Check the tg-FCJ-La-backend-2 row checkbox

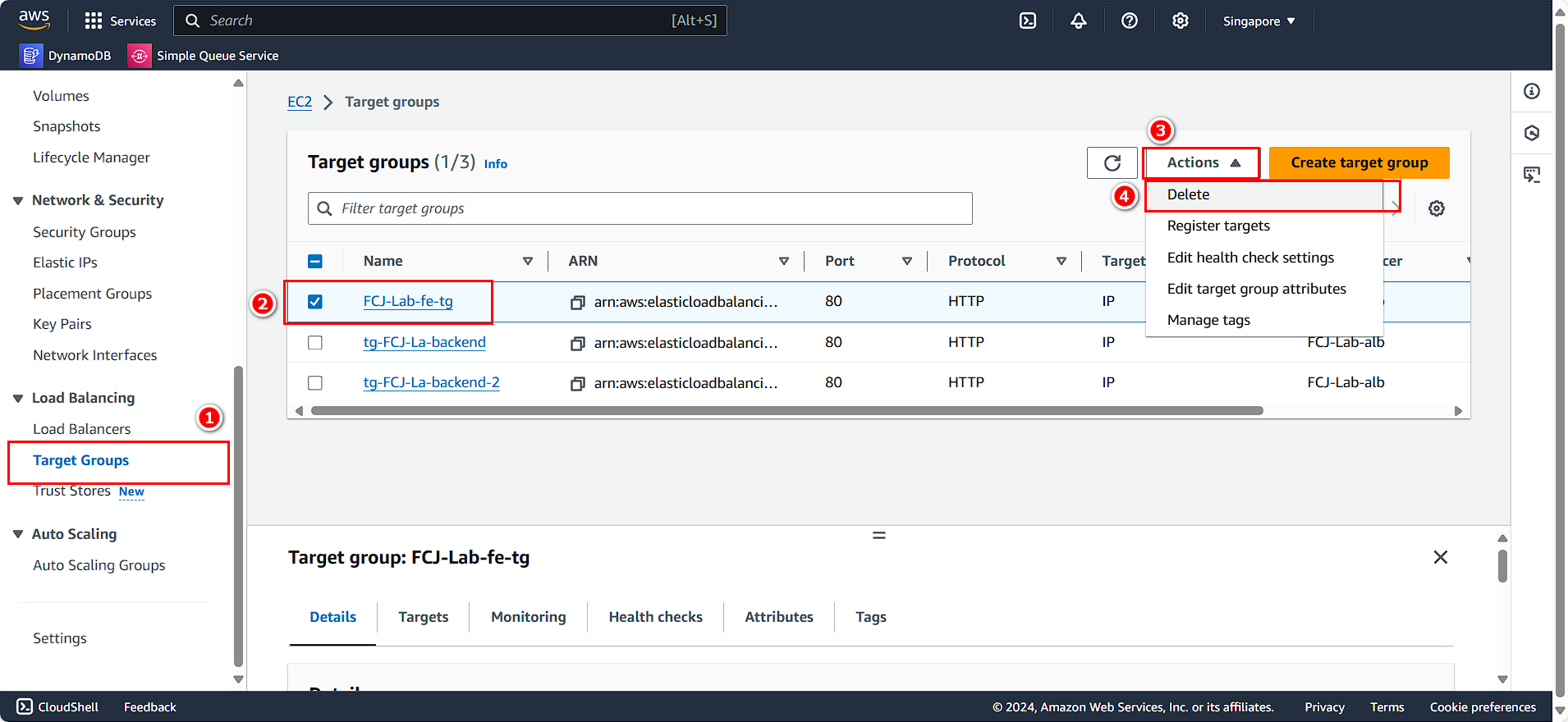315,383
